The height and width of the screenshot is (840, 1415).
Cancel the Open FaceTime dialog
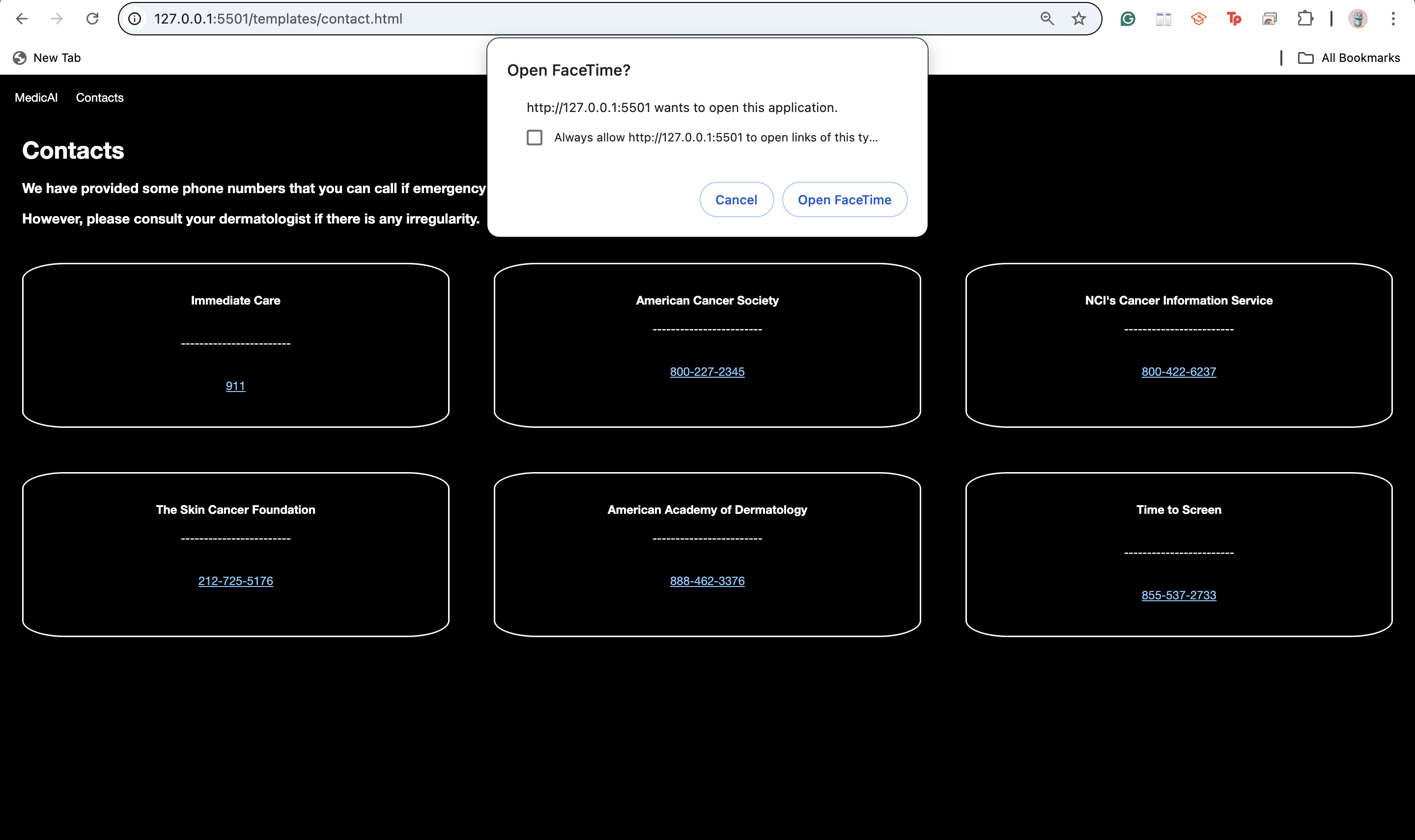[736, 200]
